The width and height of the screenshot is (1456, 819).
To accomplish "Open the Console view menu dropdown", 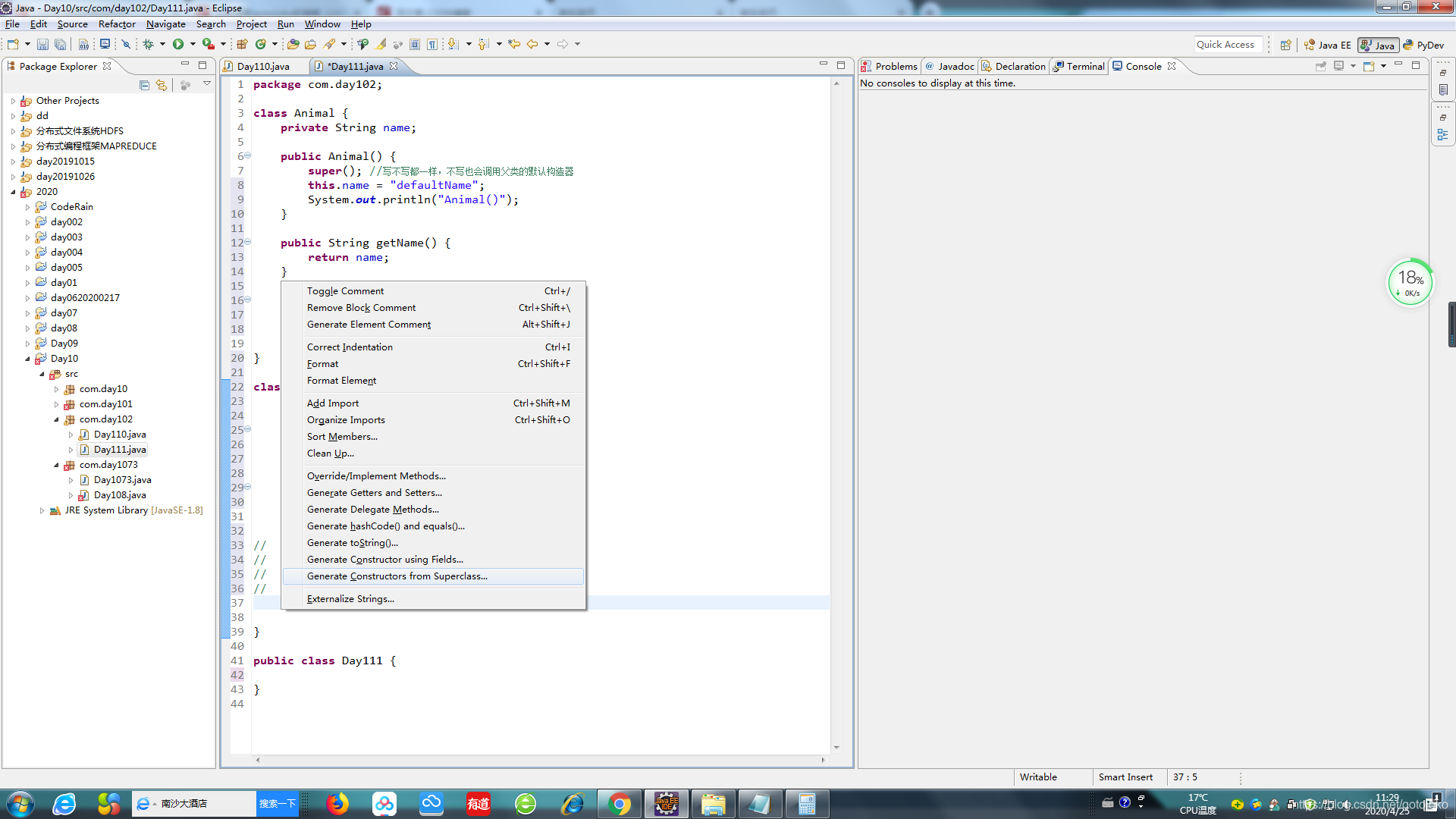I will tap(1384, 66).
